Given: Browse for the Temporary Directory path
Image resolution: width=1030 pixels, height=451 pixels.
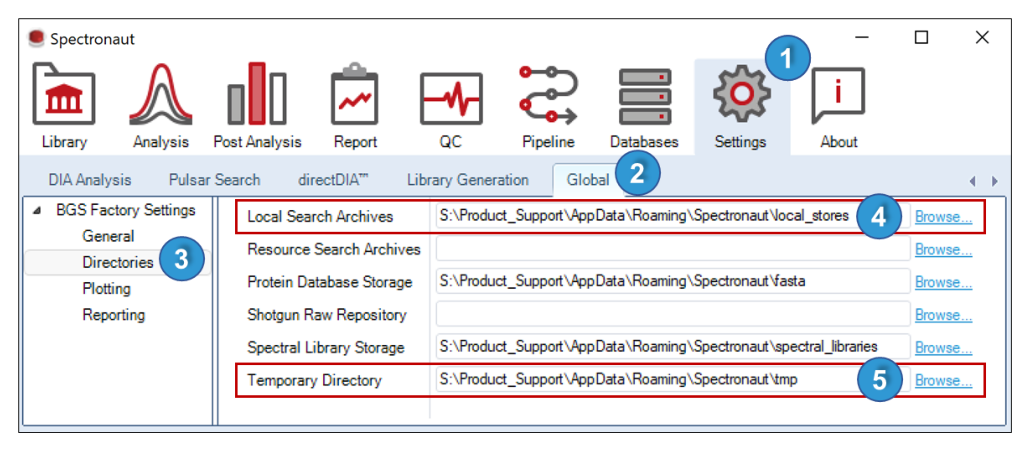Looking at the screenshot, I should tap(943, 380).
